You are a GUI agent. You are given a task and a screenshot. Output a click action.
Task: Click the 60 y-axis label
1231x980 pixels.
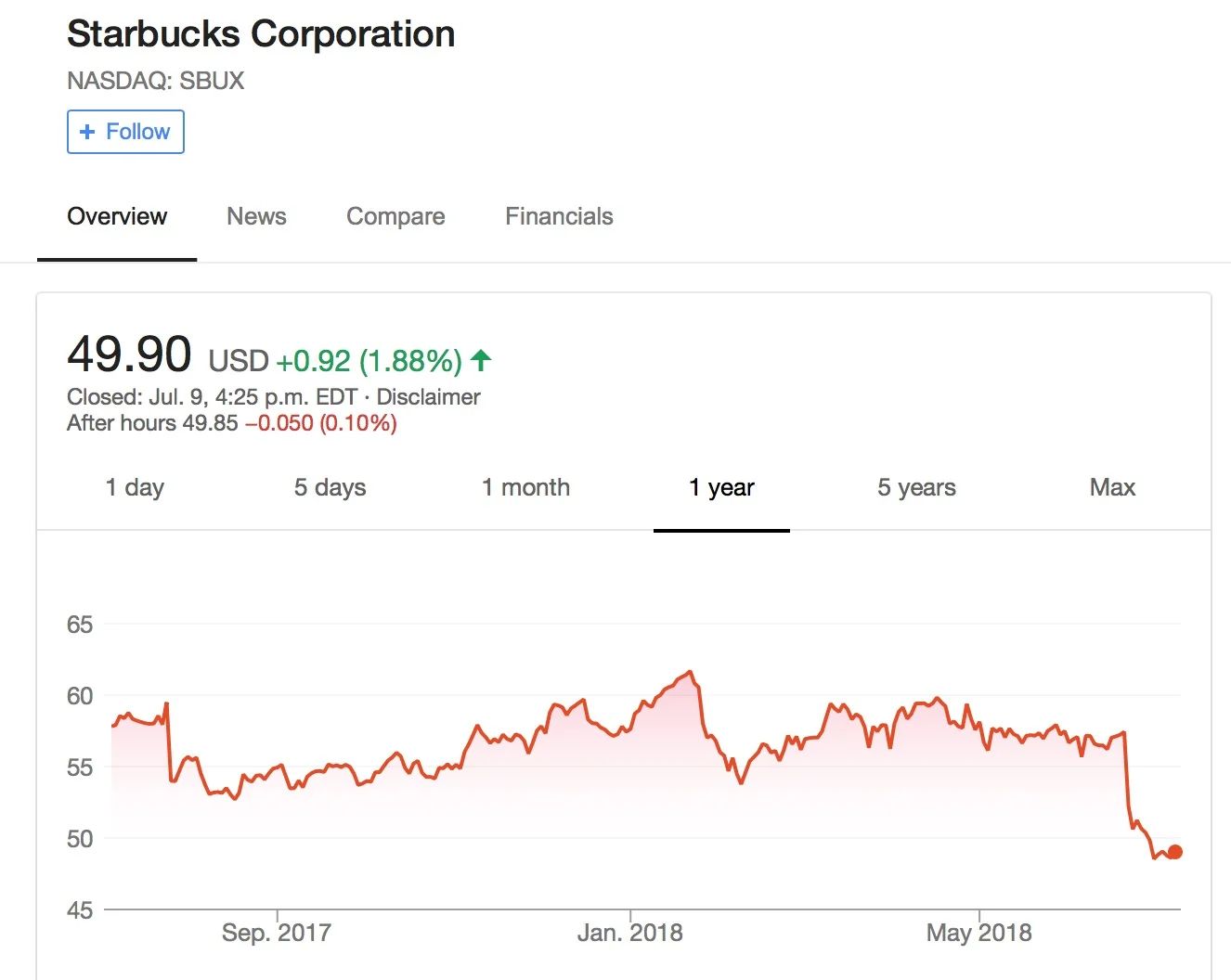point(80,696)
